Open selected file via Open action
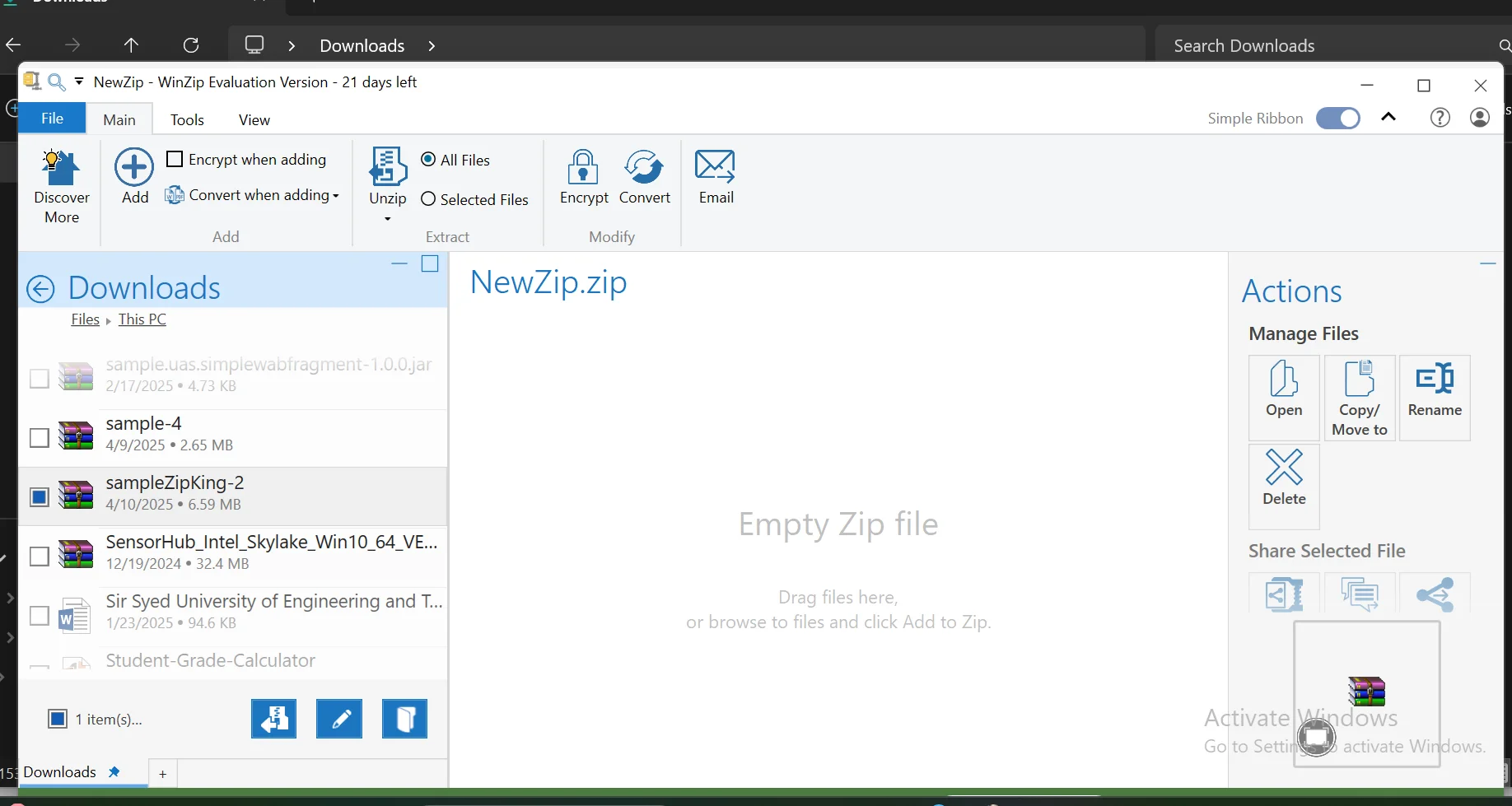 point(1284,398)
